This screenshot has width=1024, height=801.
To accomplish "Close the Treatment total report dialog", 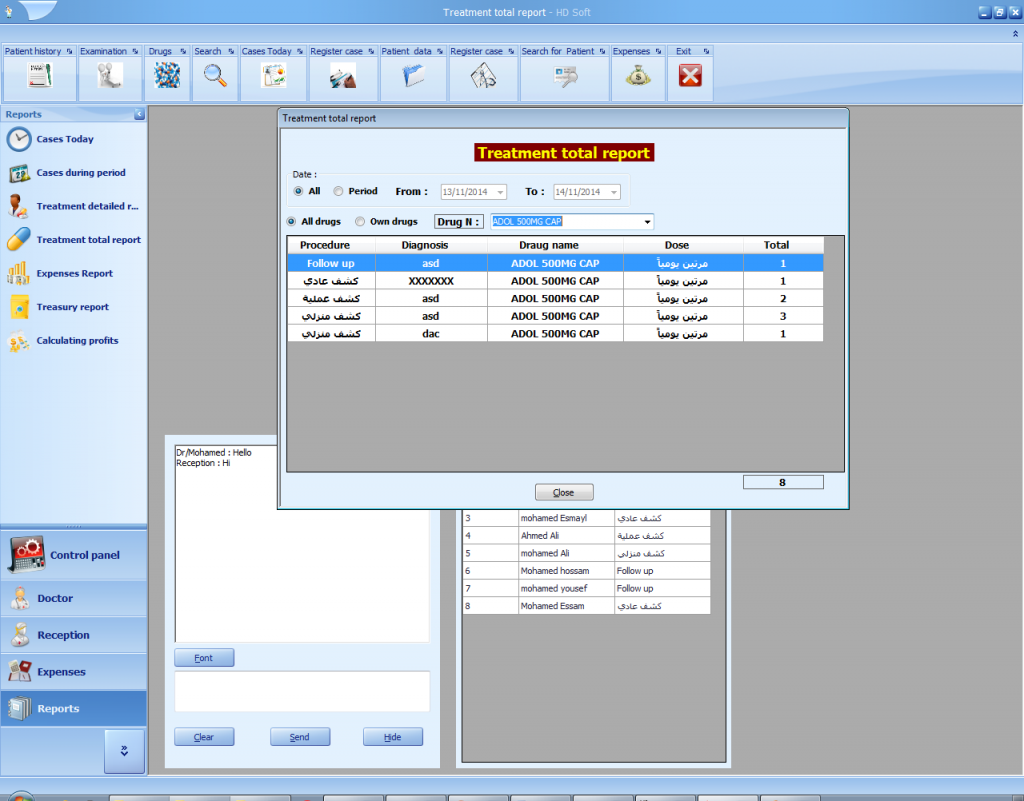I will (564, 492).
